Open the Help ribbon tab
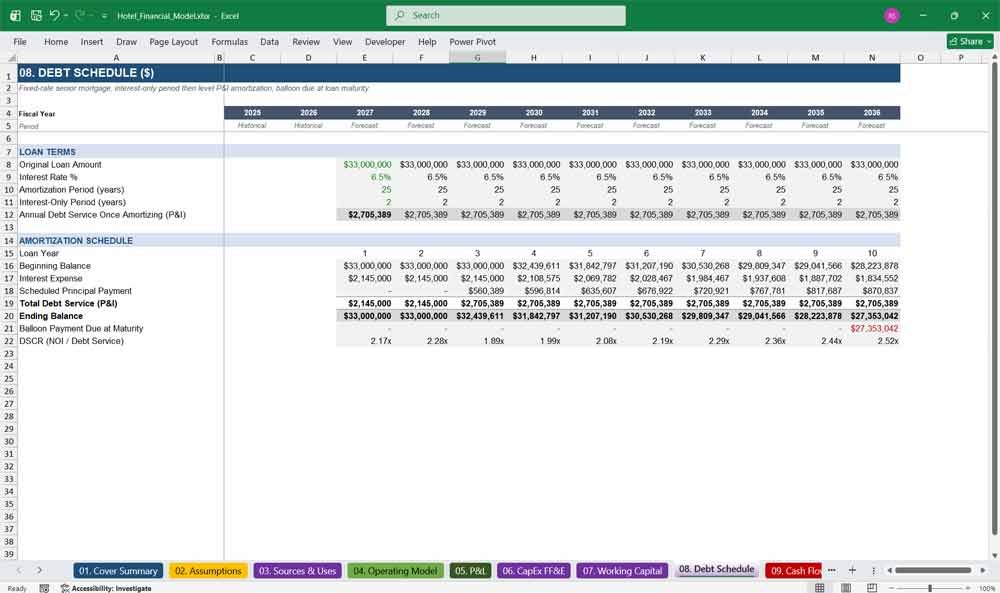The width and height of the screenshot is (1000, 593). pos(427,41)
